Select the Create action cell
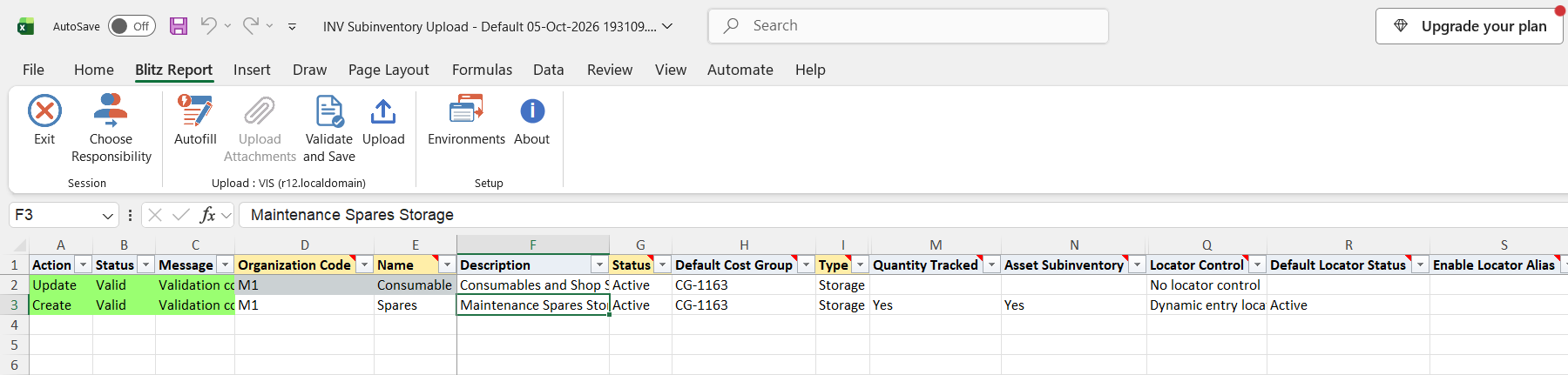This screenshot has height=375, width=1568. pyautogui.click(x=61, y=305)
